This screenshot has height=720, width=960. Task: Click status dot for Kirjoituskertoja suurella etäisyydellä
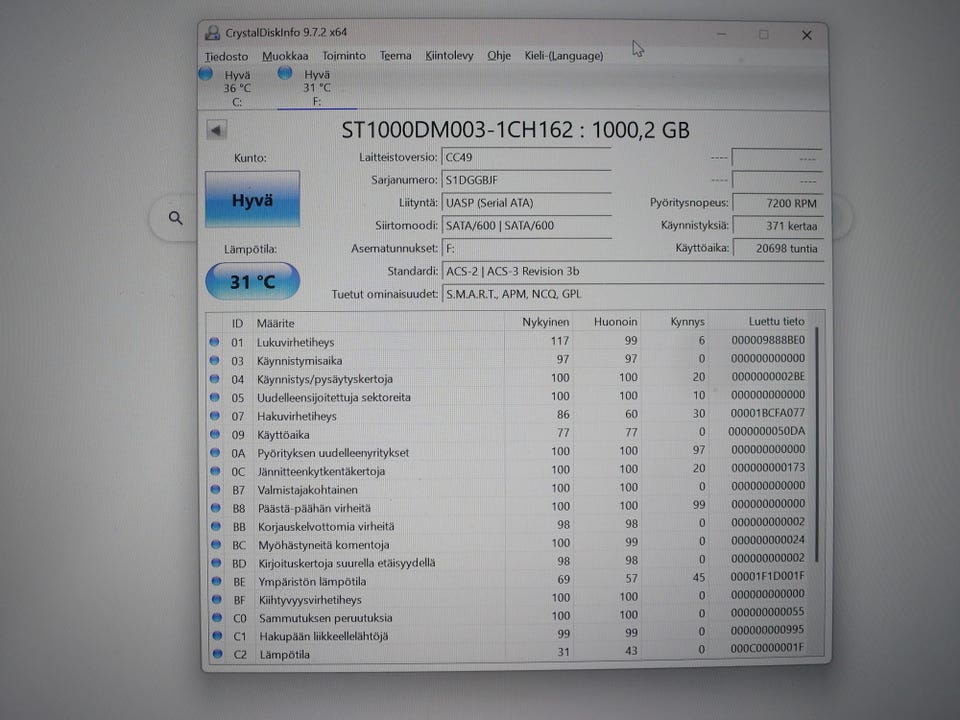pyautogui.click(x=216, y=562)
